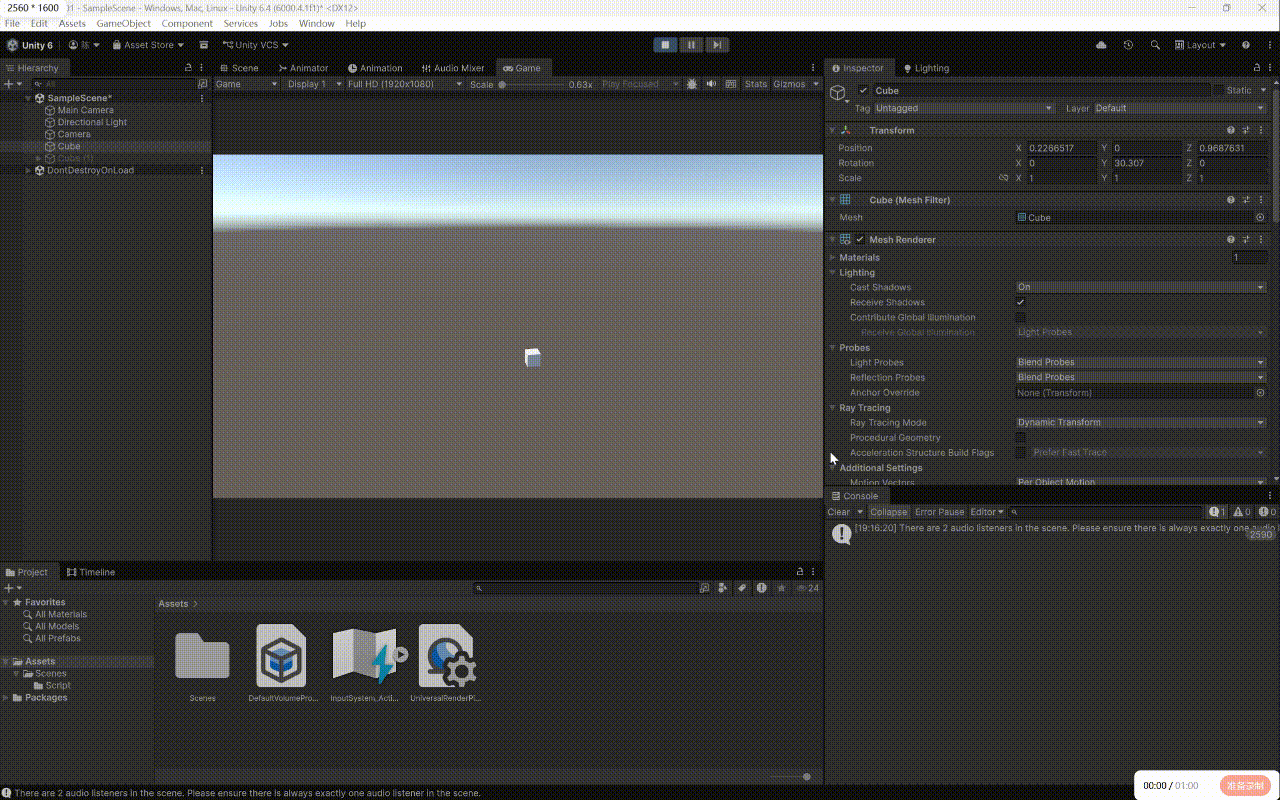Lock the Hierarchy panel with the padlock

point(188,68)
